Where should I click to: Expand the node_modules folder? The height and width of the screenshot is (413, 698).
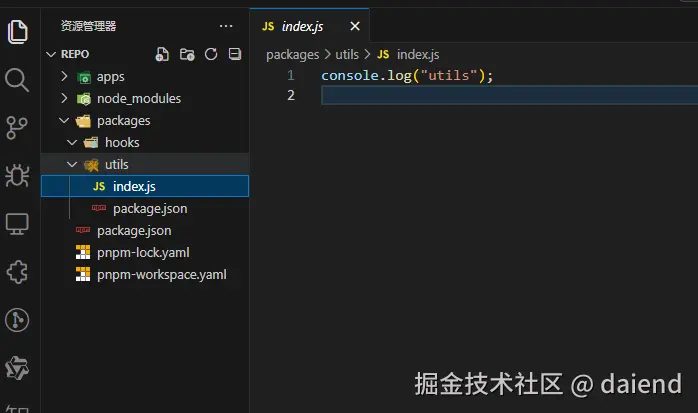tap(138, 98)
